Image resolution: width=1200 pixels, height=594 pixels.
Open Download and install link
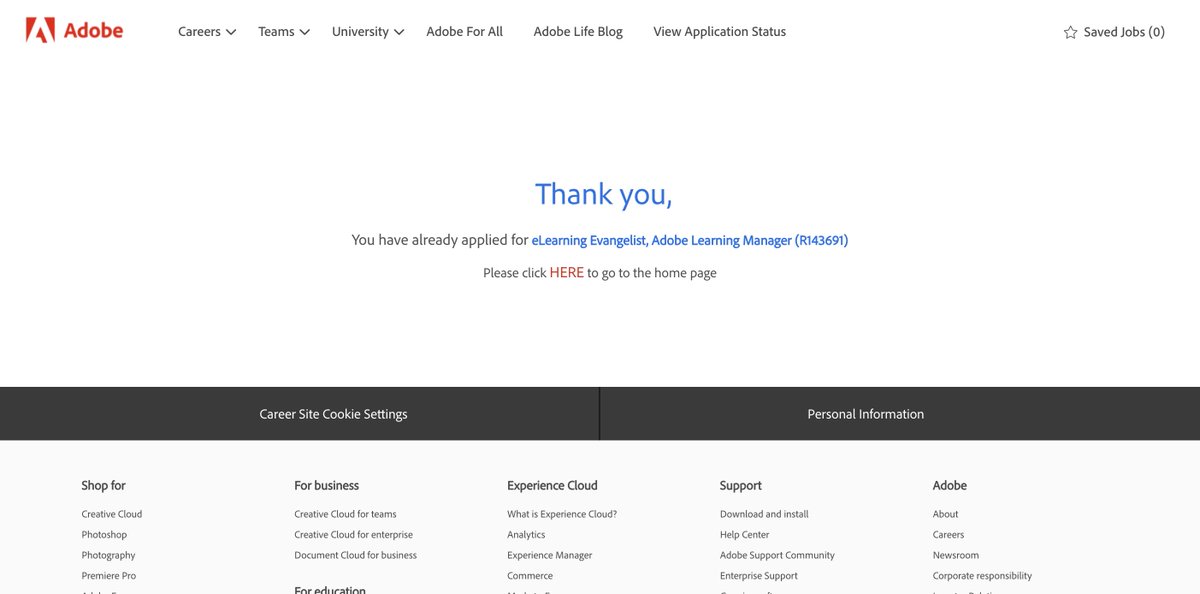pos(764,514)
